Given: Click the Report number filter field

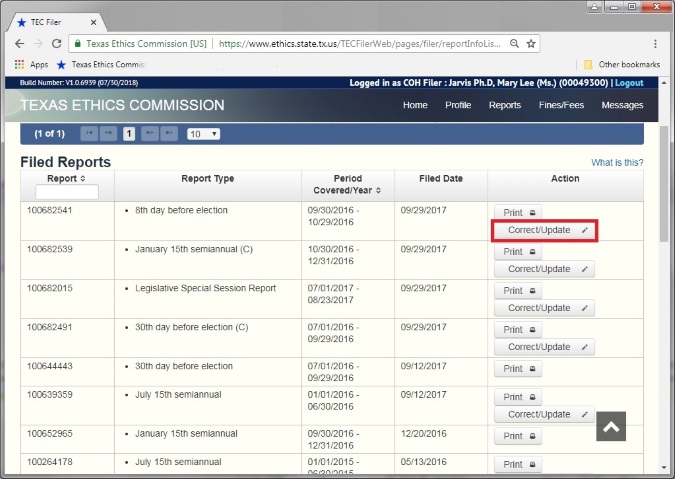Looking at the screenshot, I should (x=67, y=192).
